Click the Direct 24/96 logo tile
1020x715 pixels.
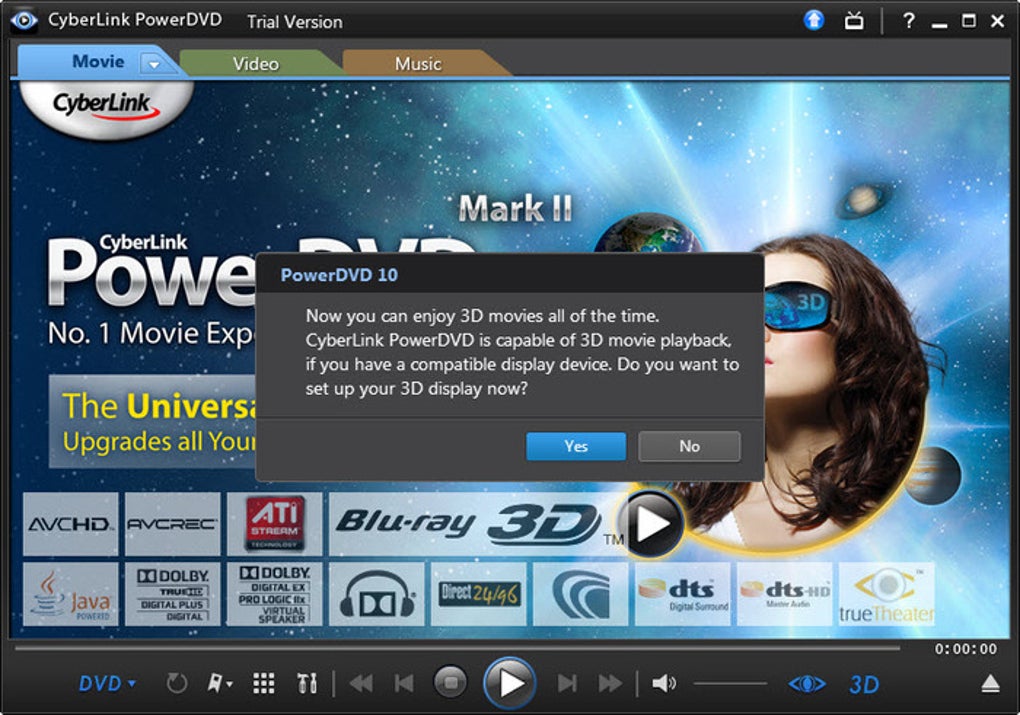point(479,594)
